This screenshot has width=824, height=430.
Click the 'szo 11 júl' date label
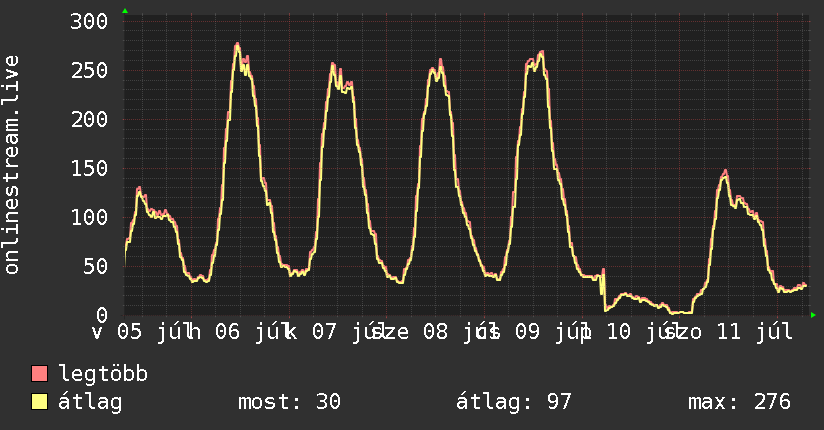(728, 332)
